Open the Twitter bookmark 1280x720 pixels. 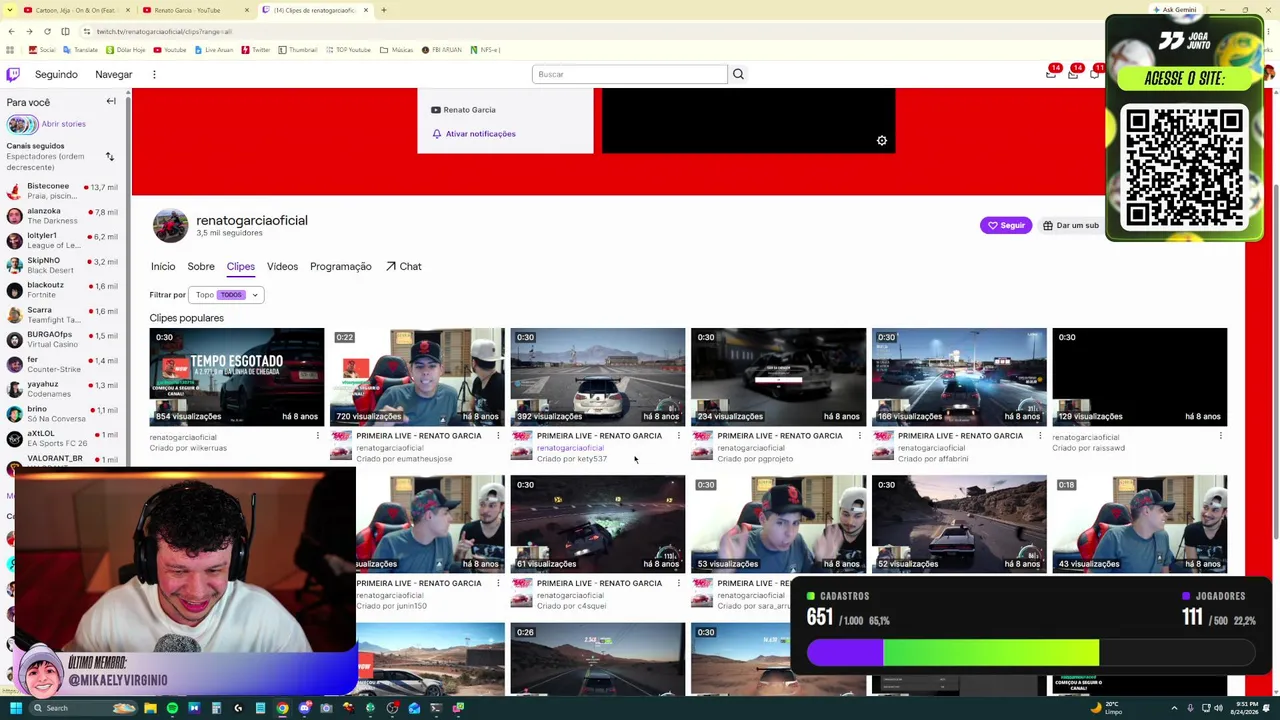pyautogui.click(x=256, y=50)
